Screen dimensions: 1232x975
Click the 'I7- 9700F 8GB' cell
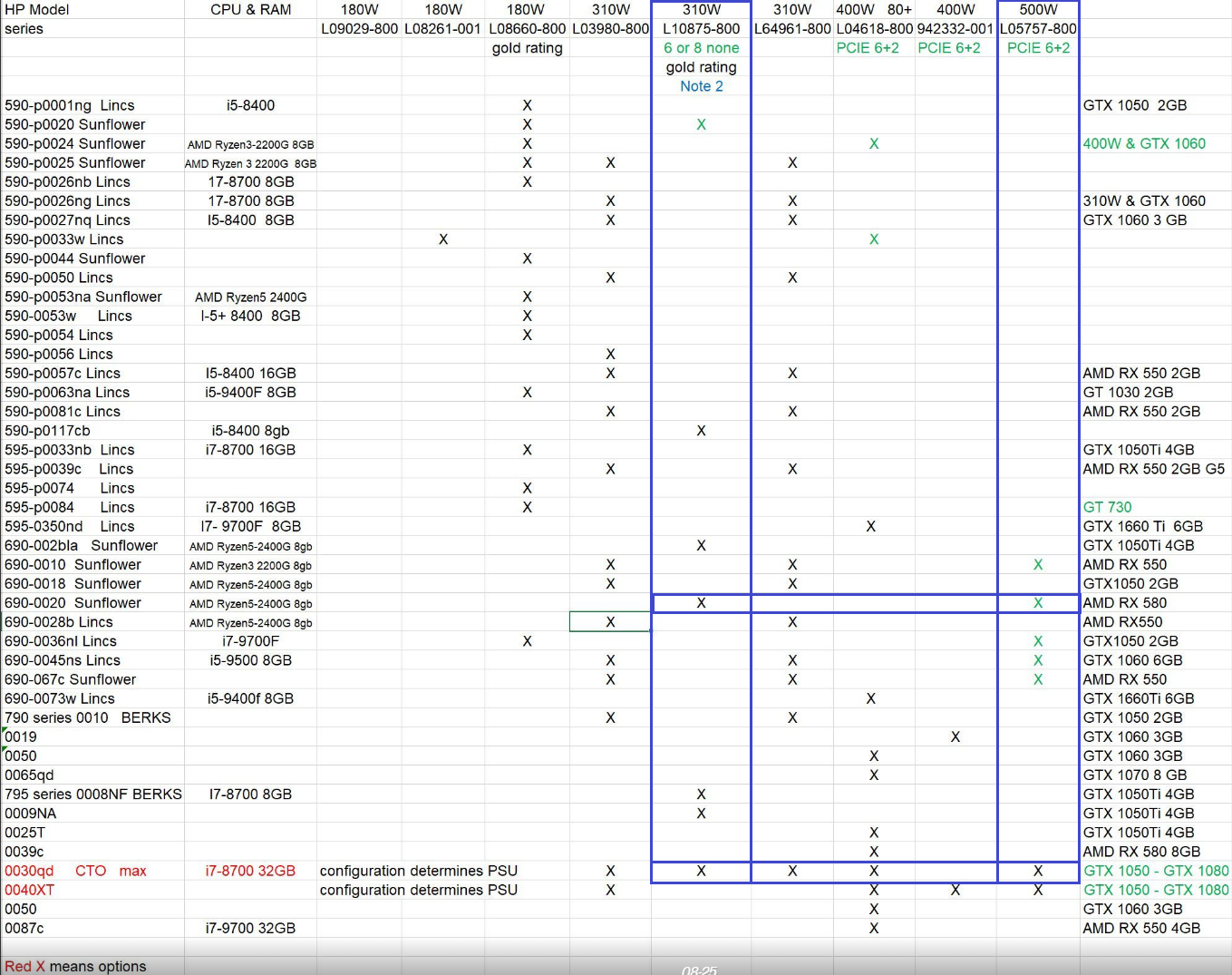(250, 526)
